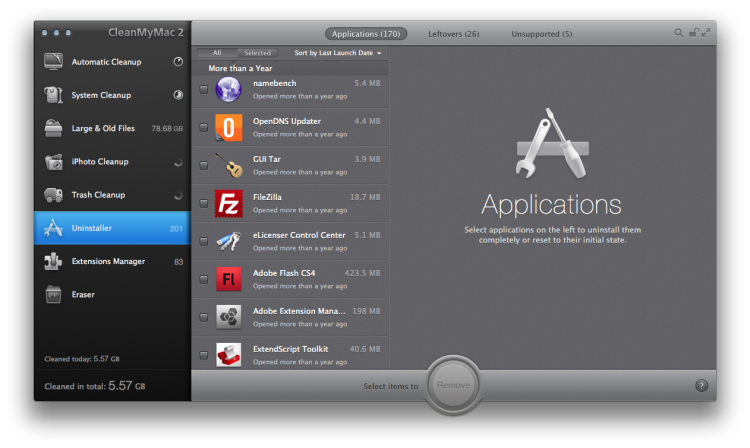Switch to the Unsupported (5) tab
750x448 pixels.
(x=541, y=33)
